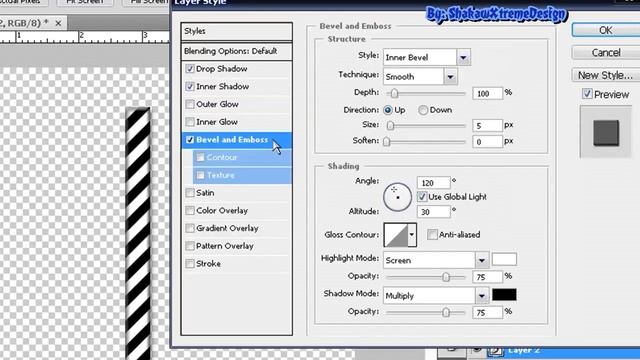The image size is (640, 360).
Task: Click the Soften value field
Action: (x=487, y=142)
